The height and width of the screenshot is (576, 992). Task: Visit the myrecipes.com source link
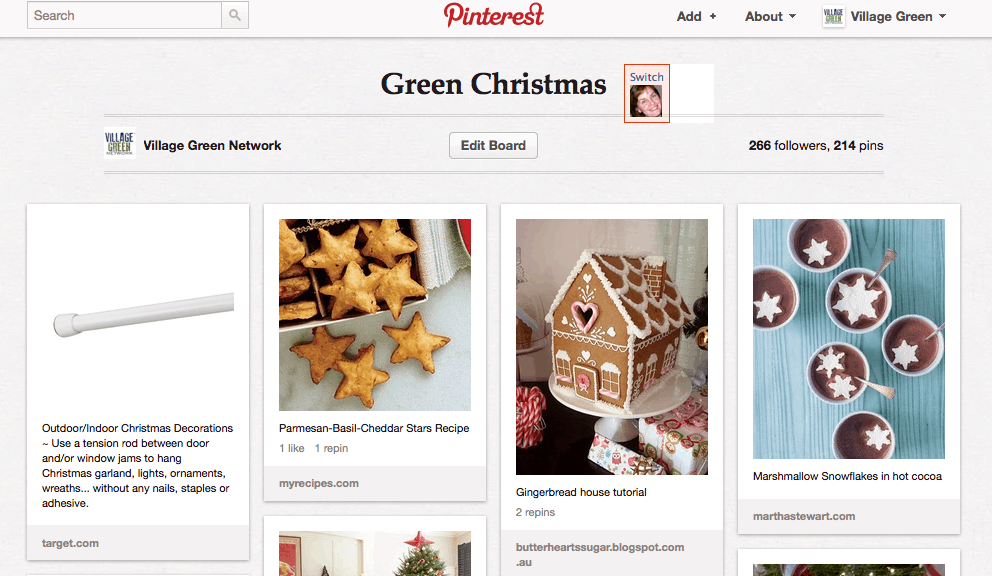tap(319, 483)
